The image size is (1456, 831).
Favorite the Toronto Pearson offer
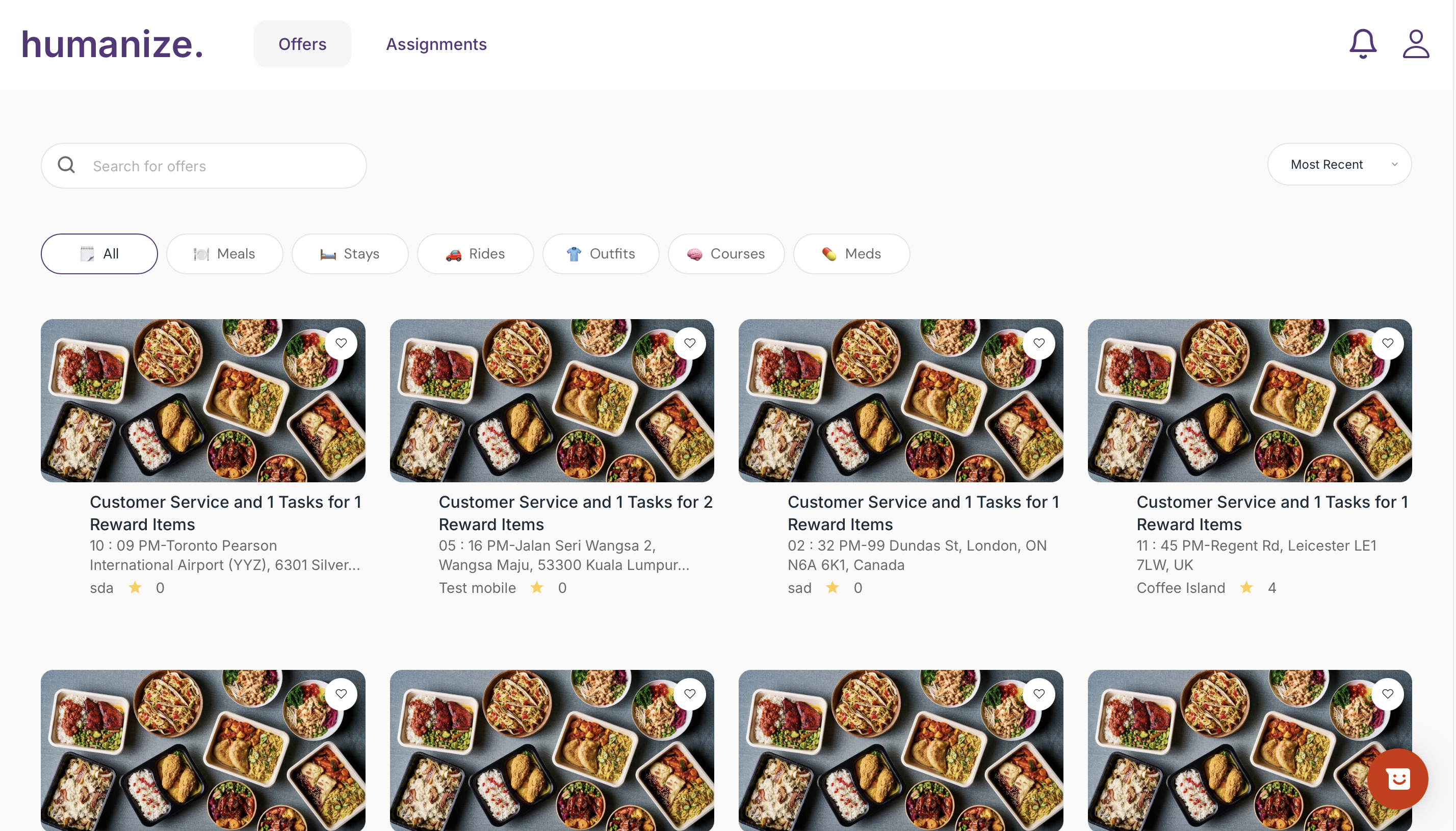341,343
